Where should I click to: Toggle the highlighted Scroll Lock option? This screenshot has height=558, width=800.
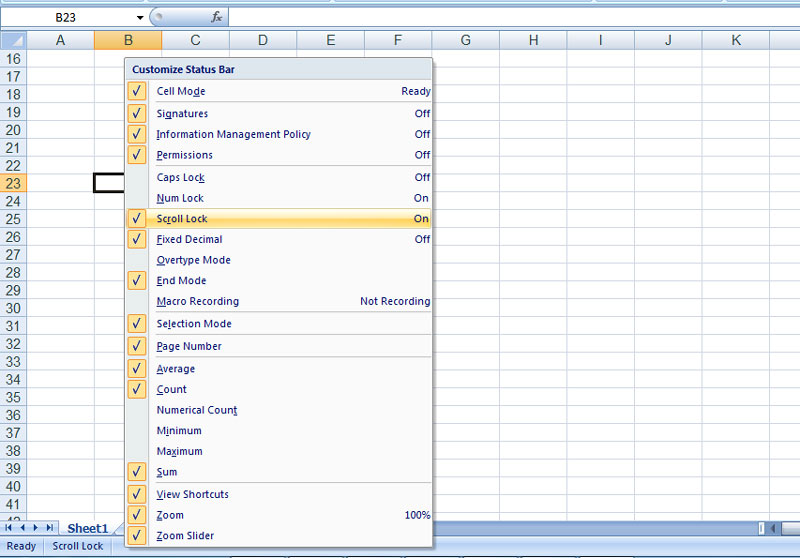point(279,219)
